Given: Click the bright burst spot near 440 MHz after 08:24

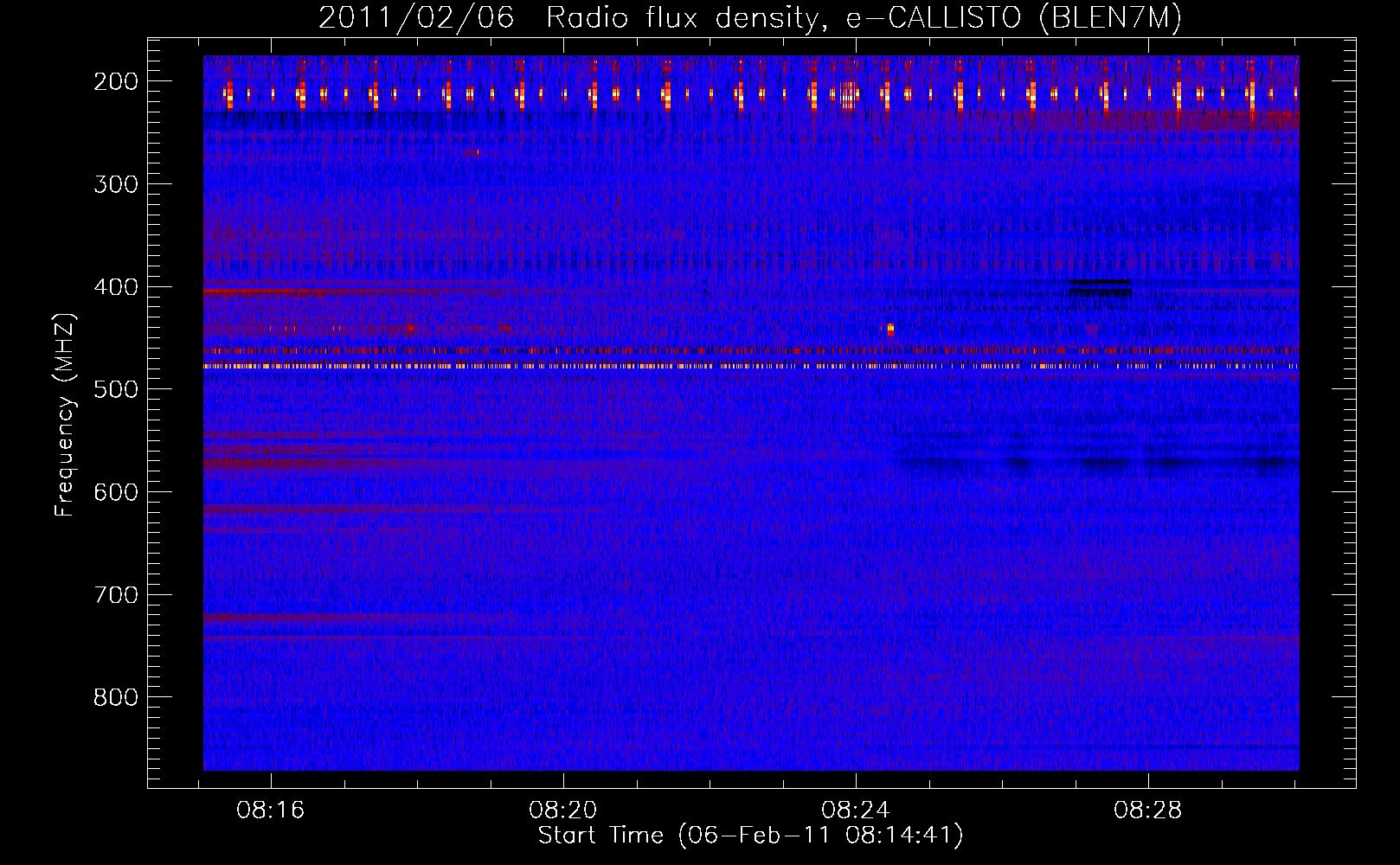Looking at the screenshot, I should [889, 329].
